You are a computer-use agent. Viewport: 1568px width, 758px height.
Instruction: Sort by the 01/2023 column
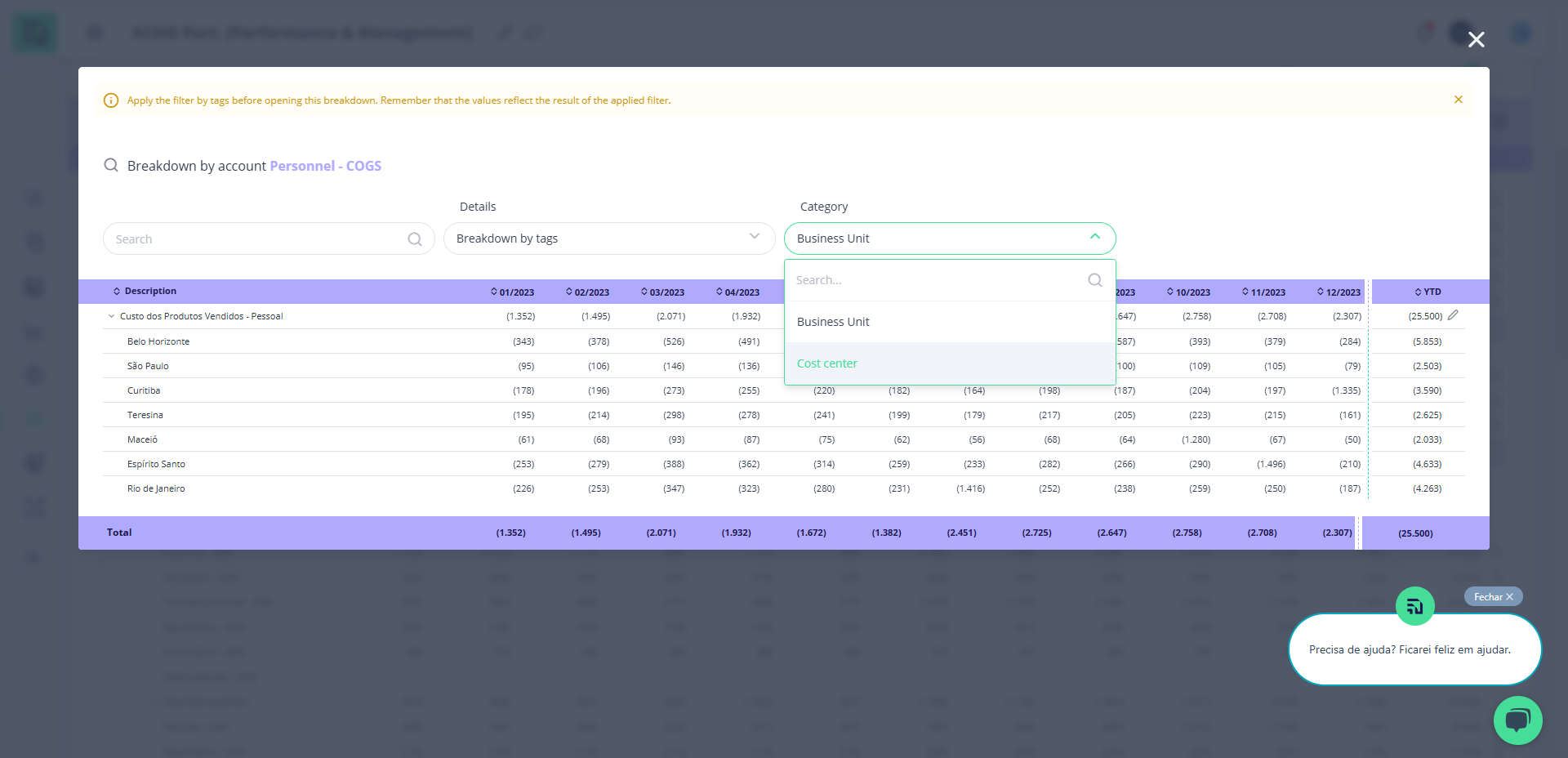[512, 292]
